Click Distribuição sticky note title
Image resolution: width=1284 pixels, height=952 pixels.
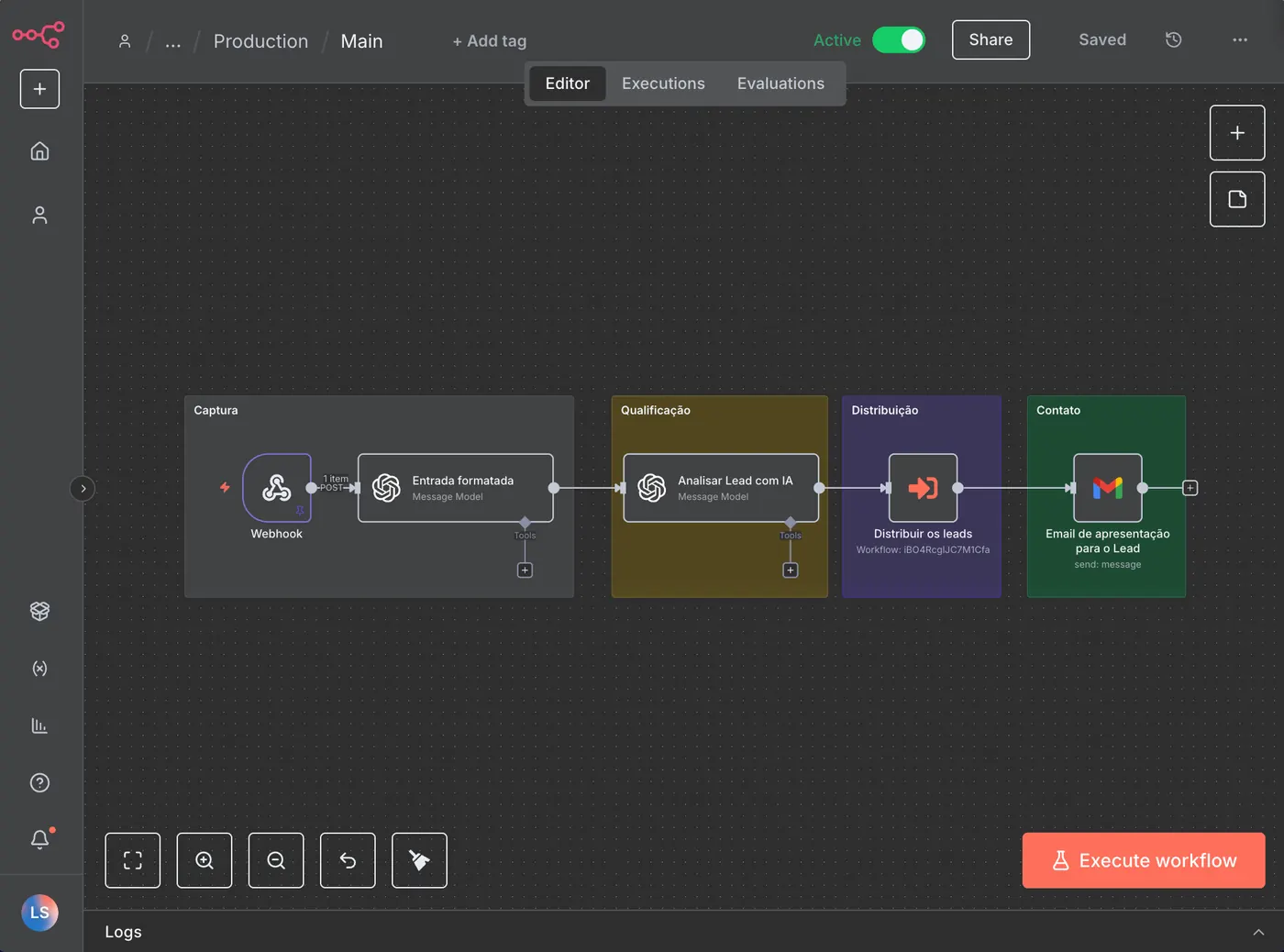coord(885,411)
